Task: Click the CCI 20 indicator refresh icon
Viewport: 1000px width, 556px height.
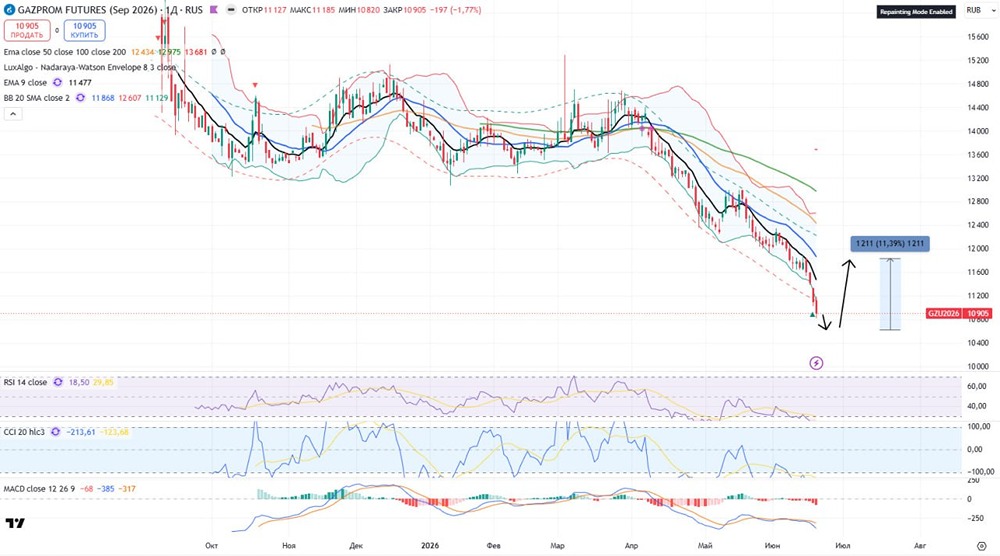Action: (55, 432)
